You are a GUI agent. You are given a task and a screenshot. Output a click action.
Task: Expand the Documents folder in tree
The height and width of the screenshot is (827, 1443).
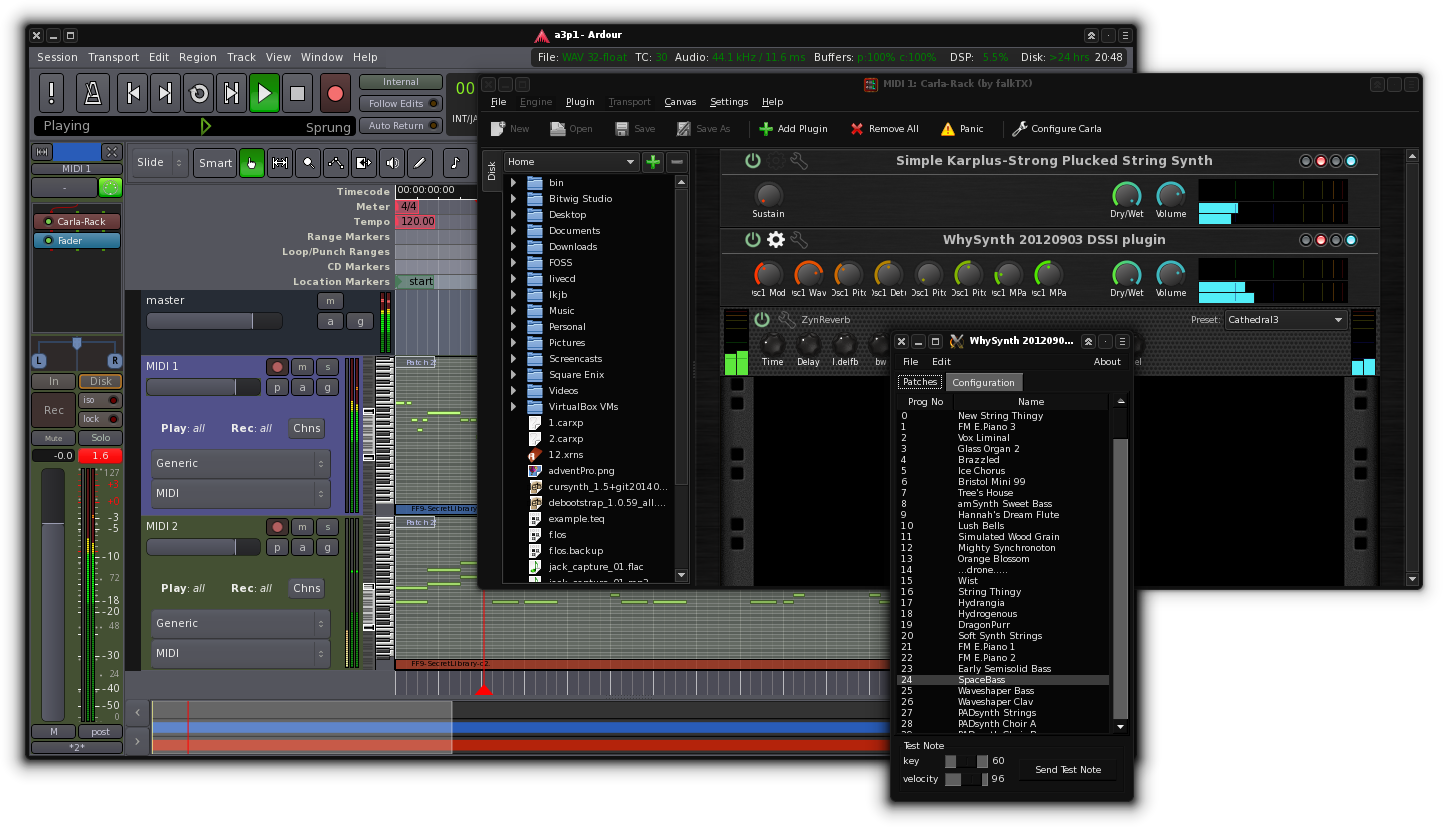click(514, 231)
